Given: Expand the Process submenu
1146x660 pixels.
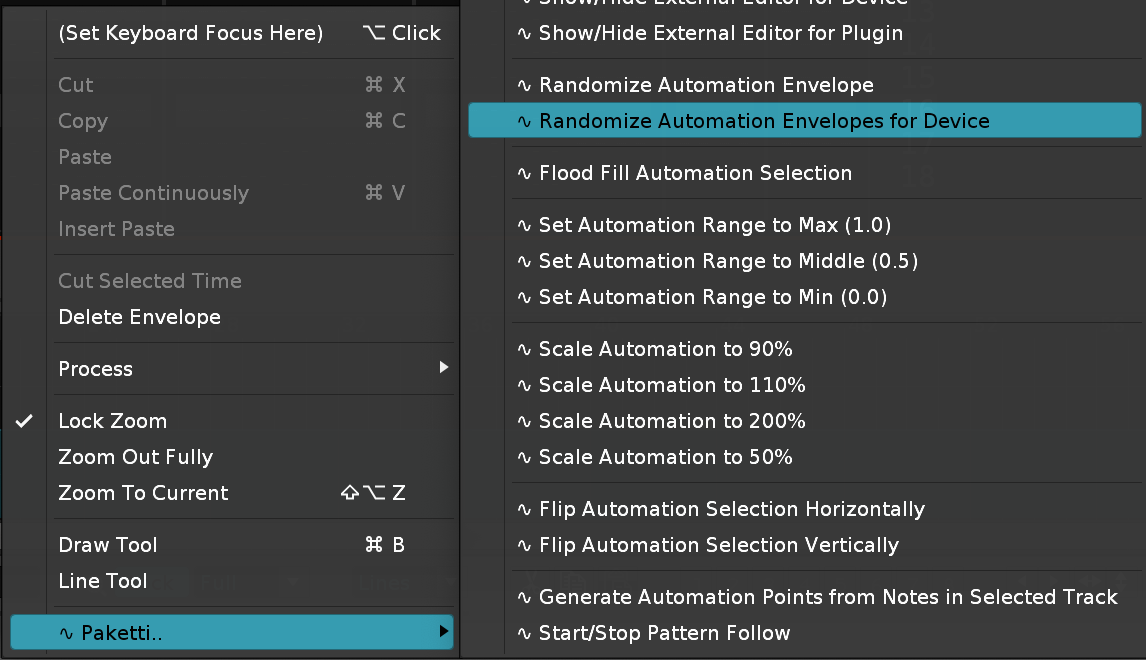Looking at the screenshot, I should pyautogui.click(x=96, y=369).
